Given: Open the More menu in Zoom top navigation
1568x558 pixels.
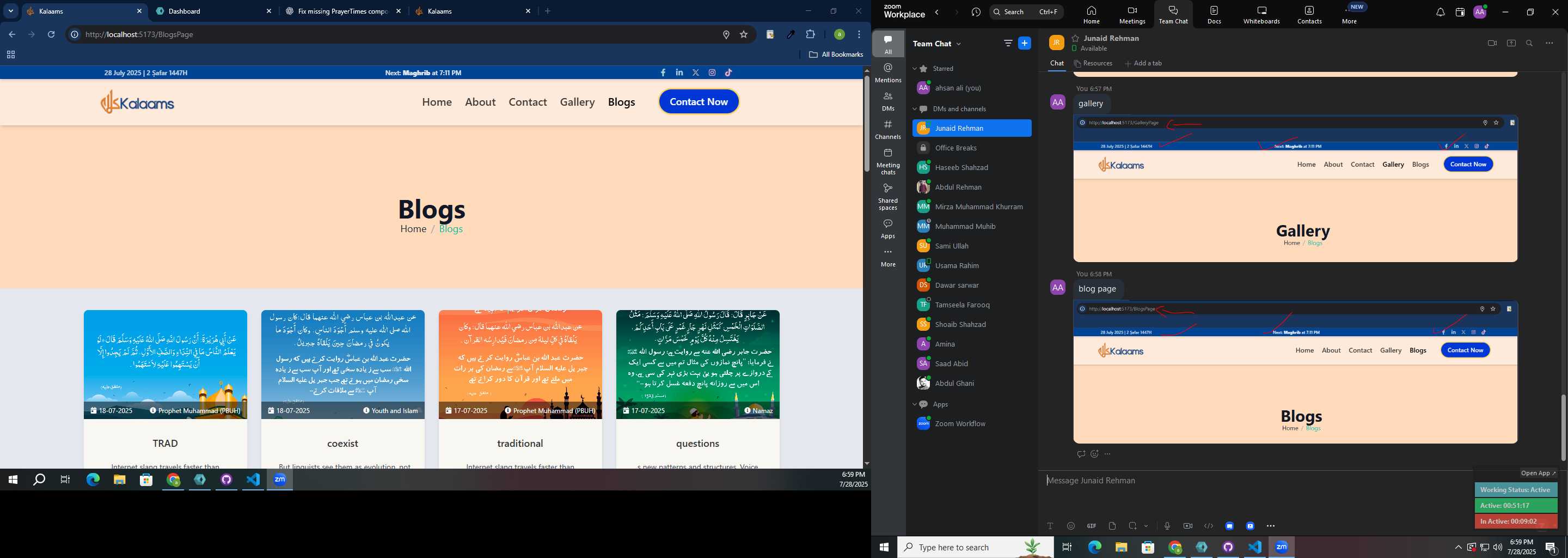Looking at the screenshot, I should coord(1350,14).
